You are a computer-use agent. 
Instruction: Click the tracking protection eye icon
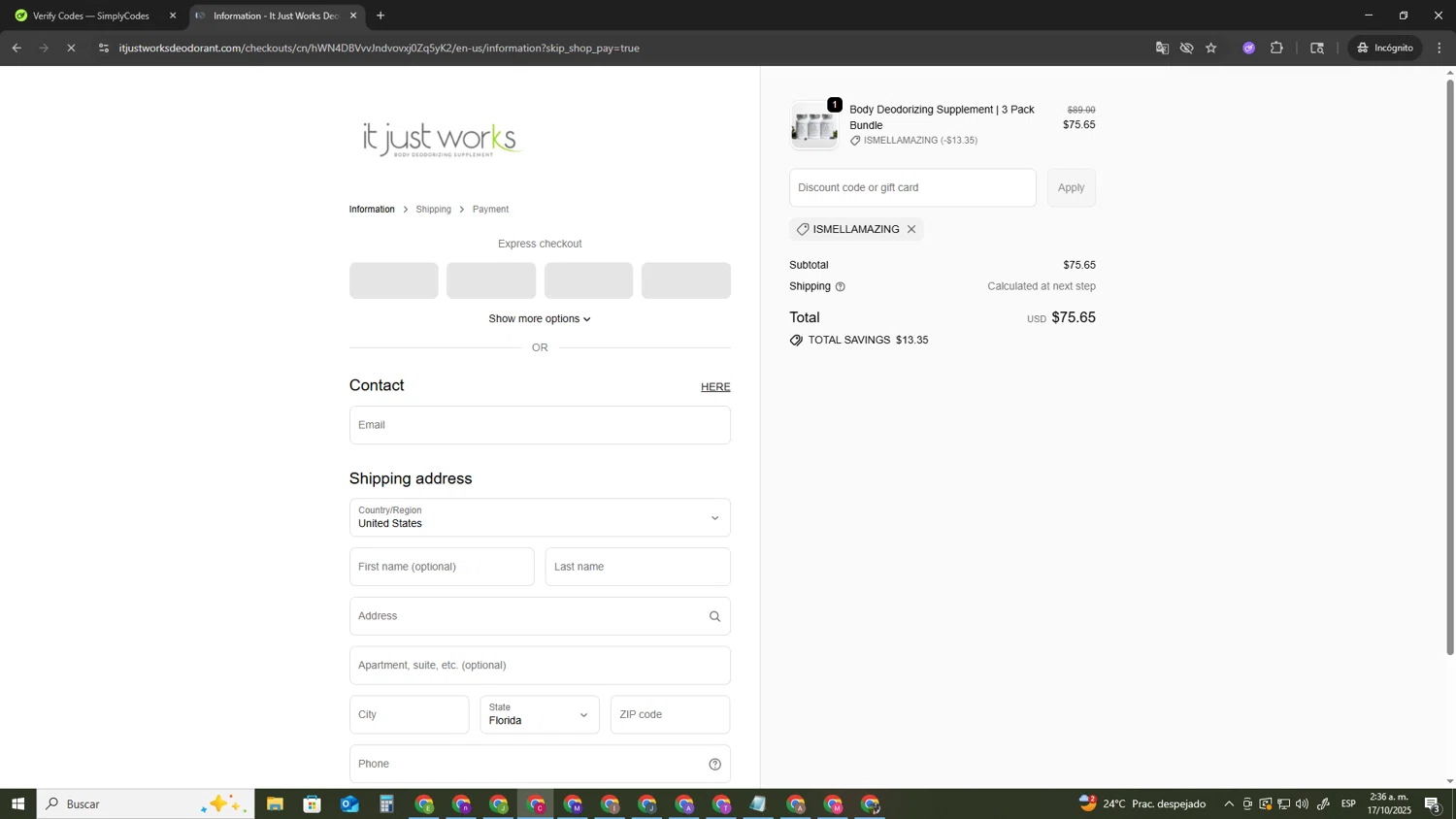[x=1186, y=48]
